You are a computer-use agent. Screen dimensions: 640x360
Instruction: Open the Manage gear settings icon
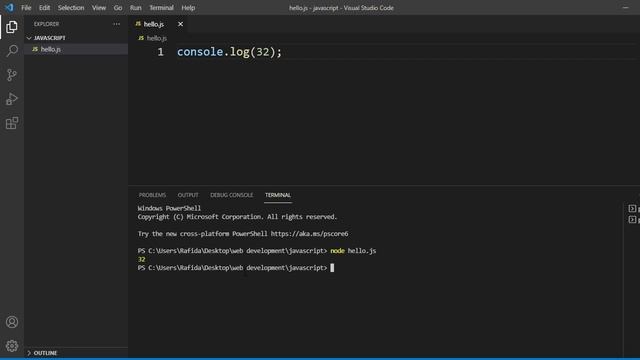point(12,346)
